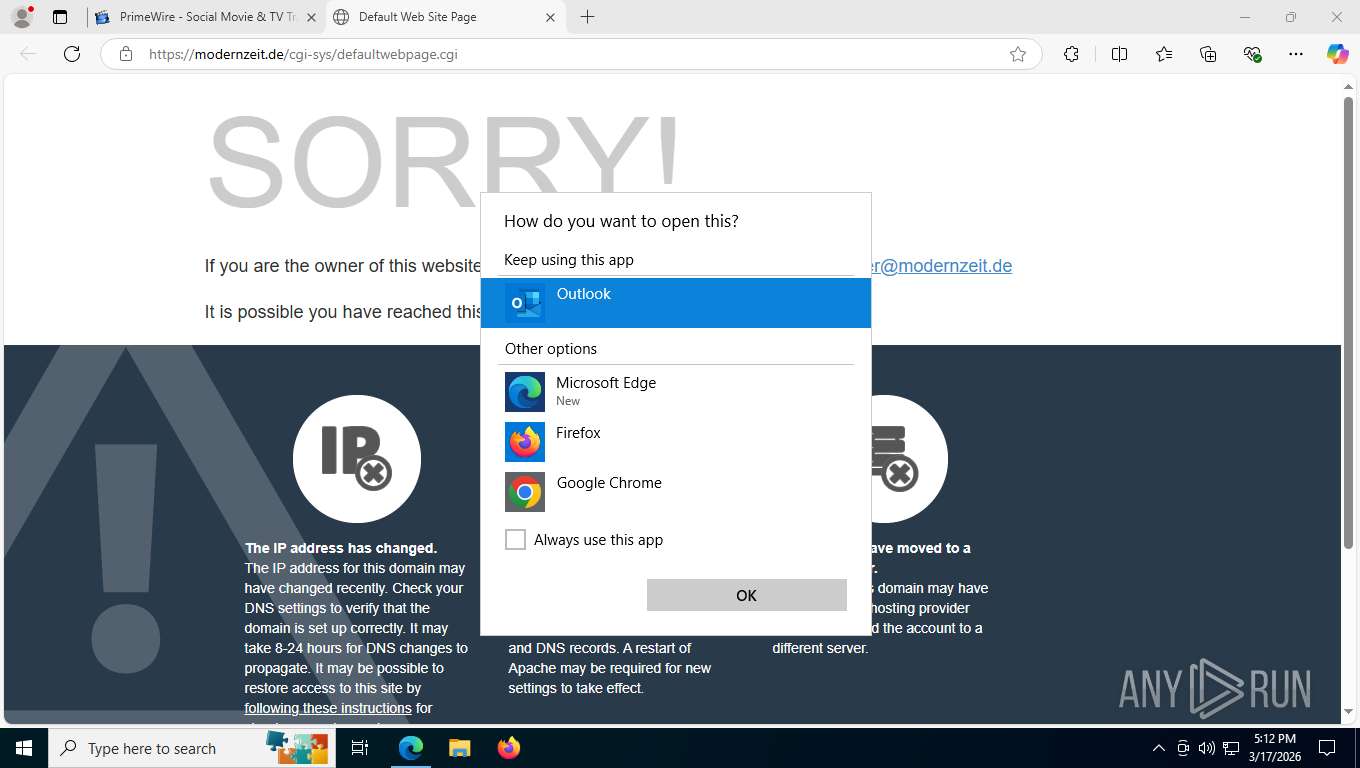Pick Firefox to open the link
This screenshot has width=1360, height=768.
676,442
